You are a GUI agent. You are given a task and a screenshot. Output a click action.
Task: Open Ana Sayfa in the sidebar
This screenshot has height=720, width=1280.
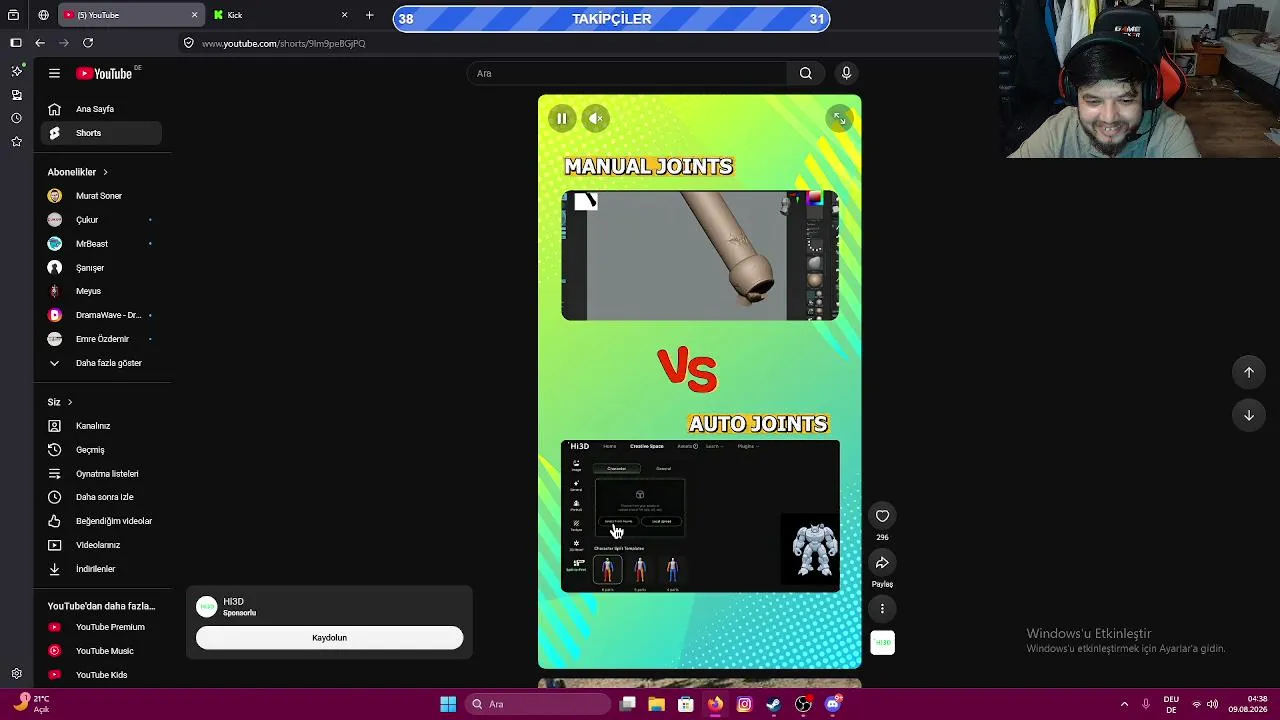[101, 109]
